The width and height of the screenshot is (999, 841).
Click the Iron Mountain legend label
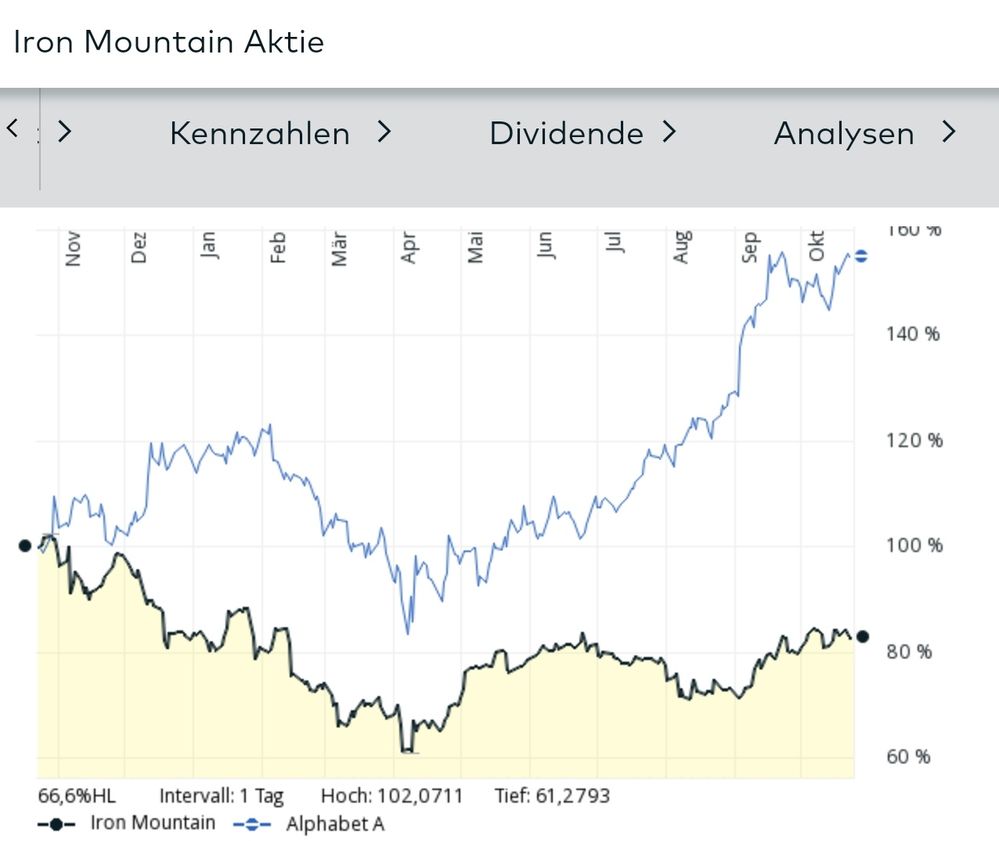coord(153,823)
